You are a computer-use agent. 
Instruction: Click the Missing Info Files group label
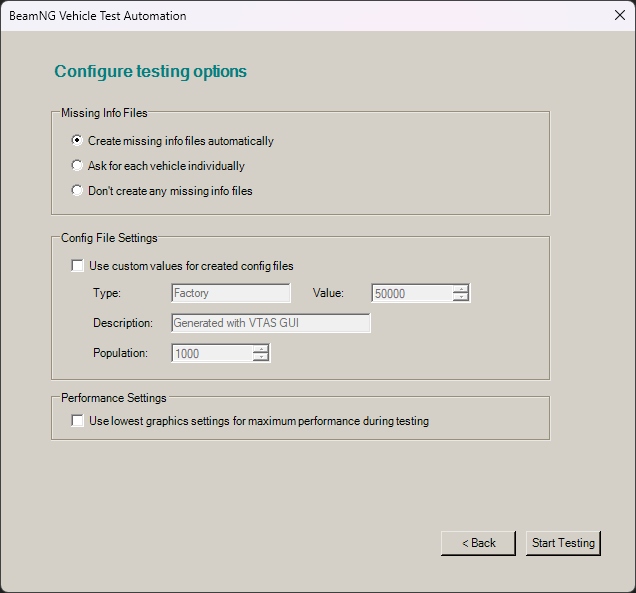point(104,113)
